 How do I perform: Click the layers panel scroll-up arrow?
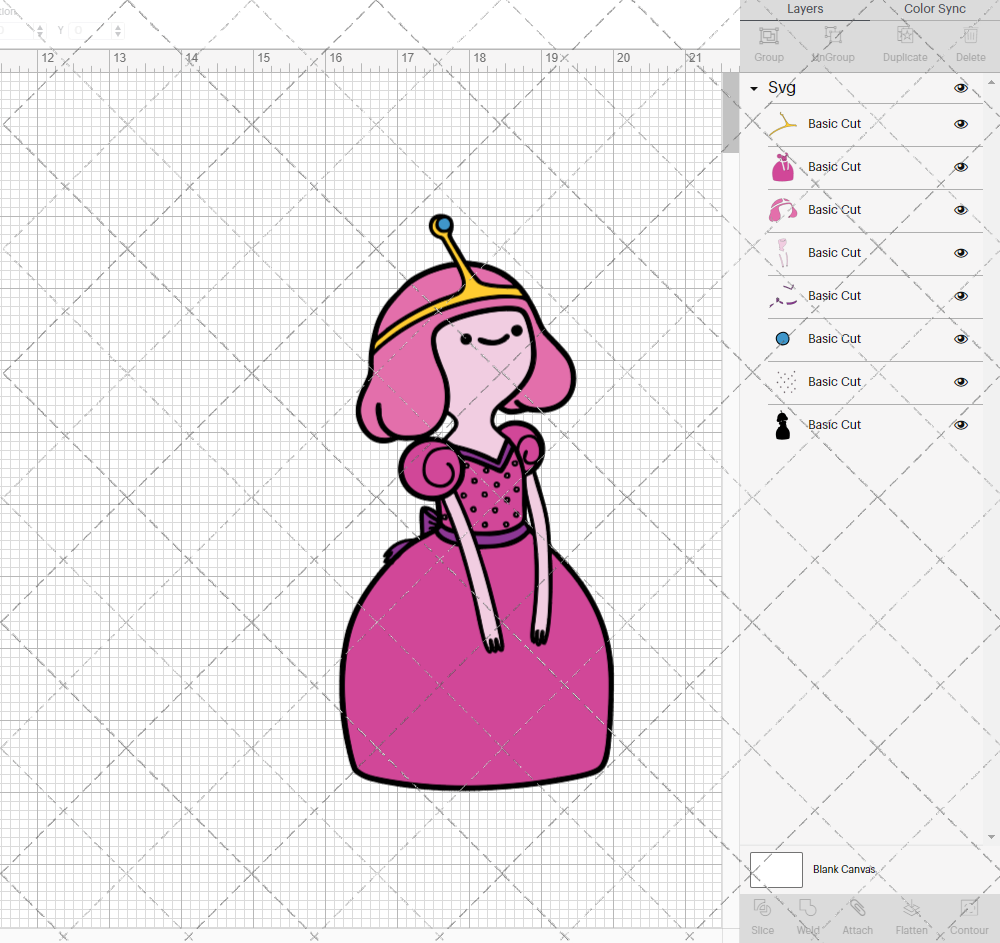pyautogui.click(x=990, y=83)
